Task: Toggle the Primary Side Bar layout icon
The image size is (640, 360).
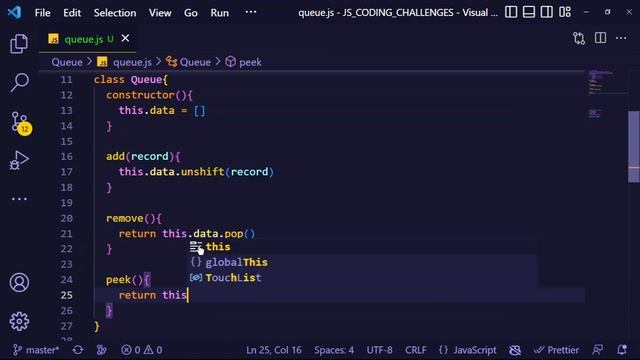Action: [x=511, y=12]
